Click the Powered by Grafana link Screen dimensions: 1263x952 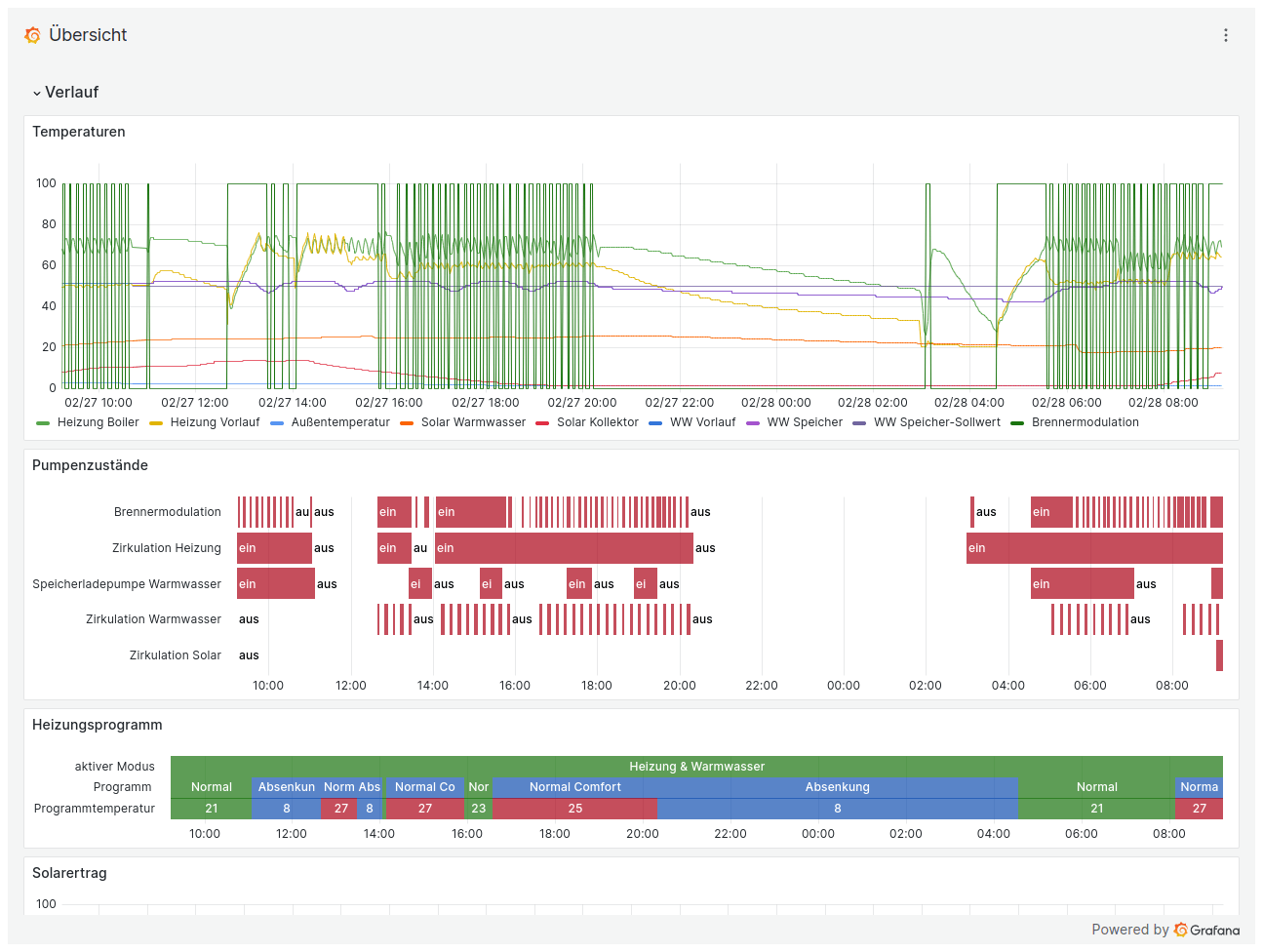1165,930
